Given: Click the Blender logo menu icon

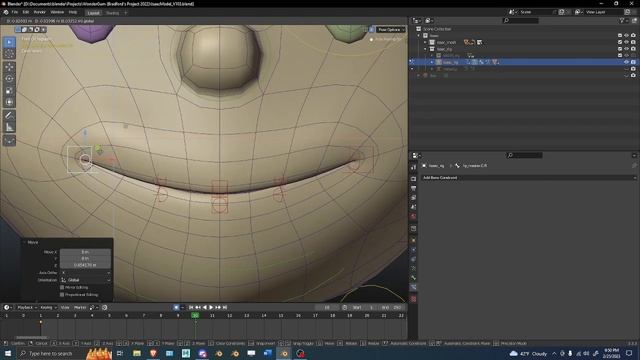Looking at the screenshot, I should point(6,12).
